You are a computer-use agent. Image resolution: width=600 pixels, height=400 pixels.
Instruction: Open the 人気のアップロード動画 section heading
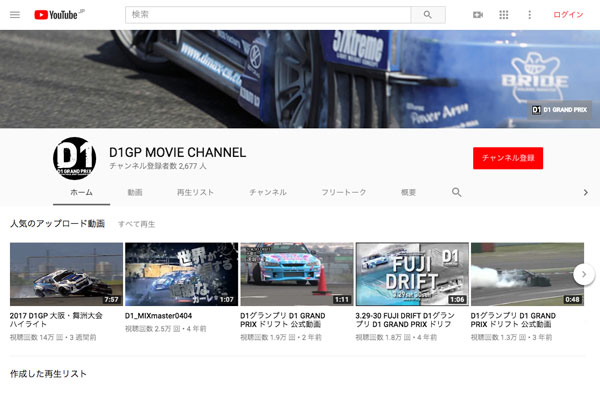coord(57,224)
